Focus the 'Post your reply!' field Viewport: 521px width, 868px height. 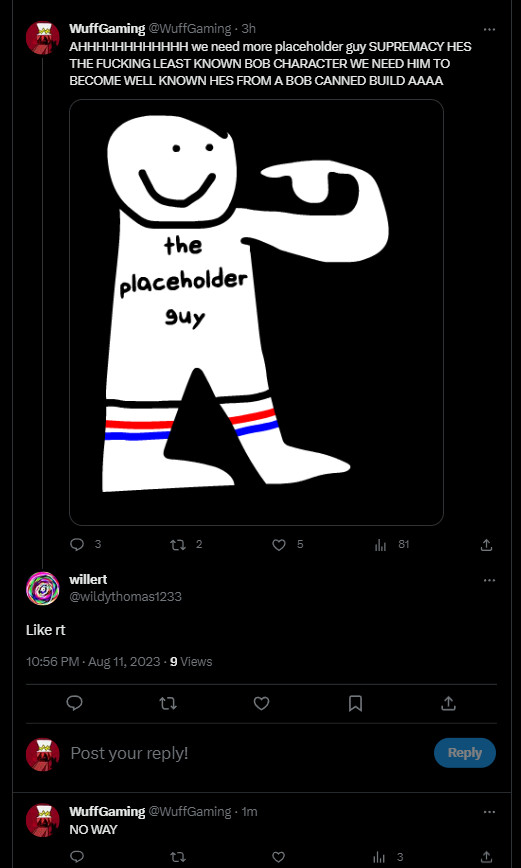(x=244, y=753)
